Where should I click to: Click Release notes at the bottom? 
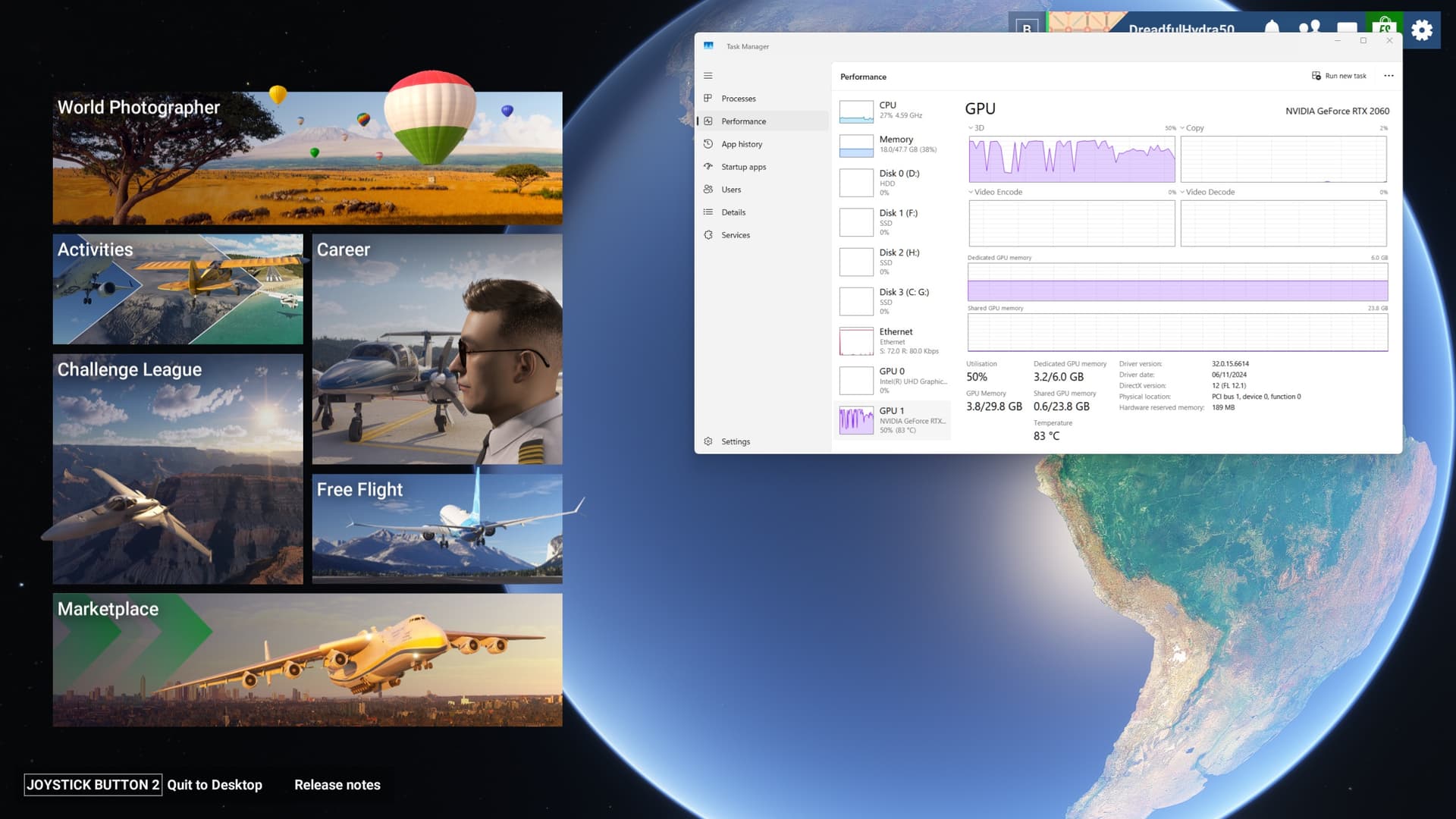(337, 785)
